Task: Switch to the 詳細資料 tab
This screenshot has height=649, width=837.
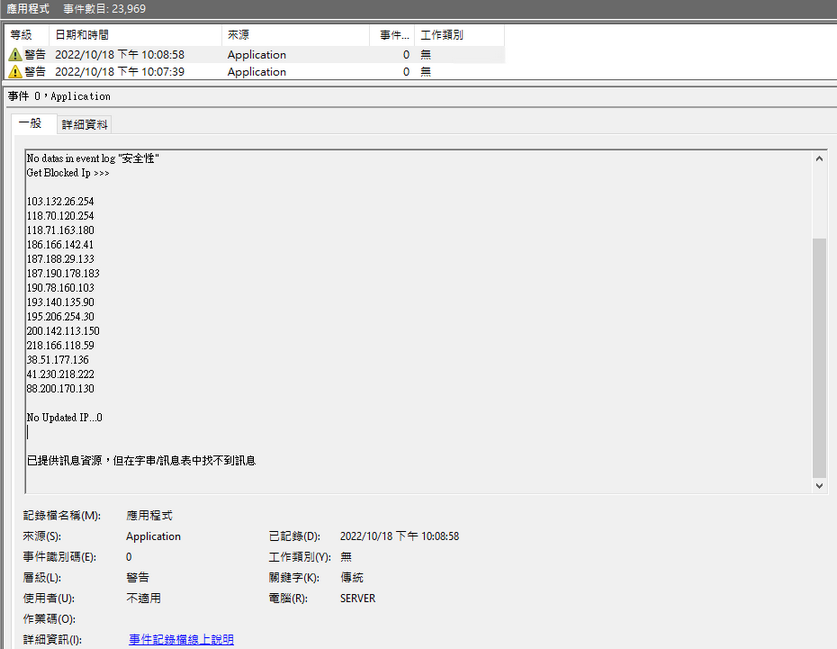Action: coord(84,123)
